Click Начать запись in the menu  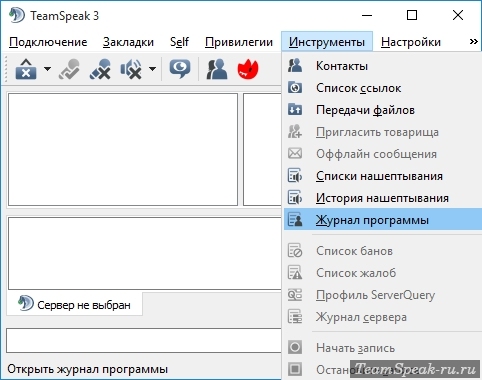(383, 348)
